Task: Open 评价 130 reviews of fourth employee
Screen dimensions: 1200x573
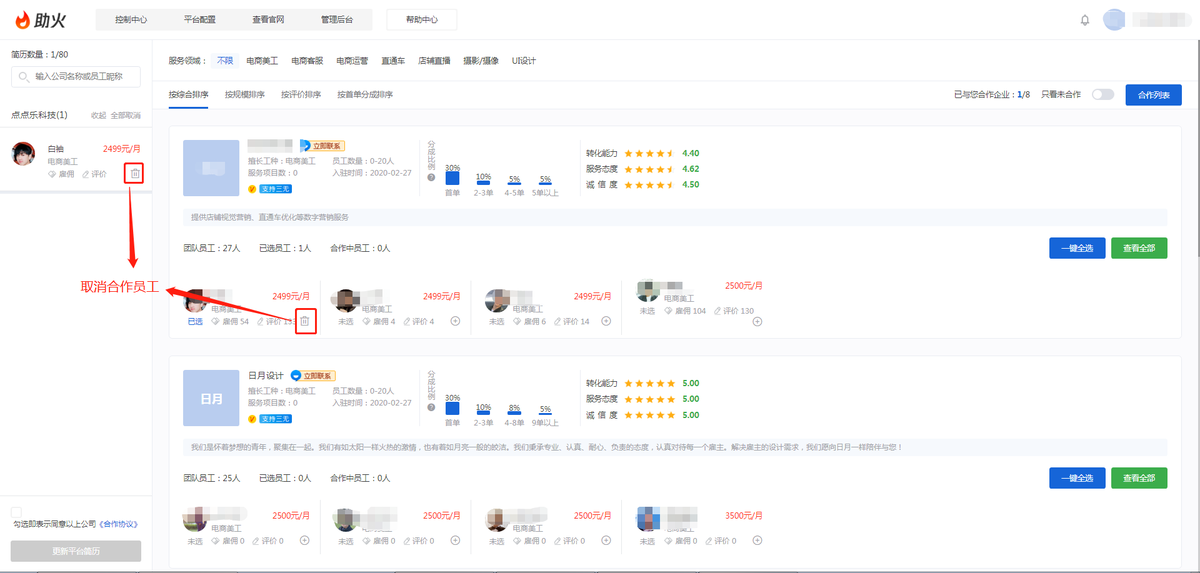Action: tap(732, 311)
